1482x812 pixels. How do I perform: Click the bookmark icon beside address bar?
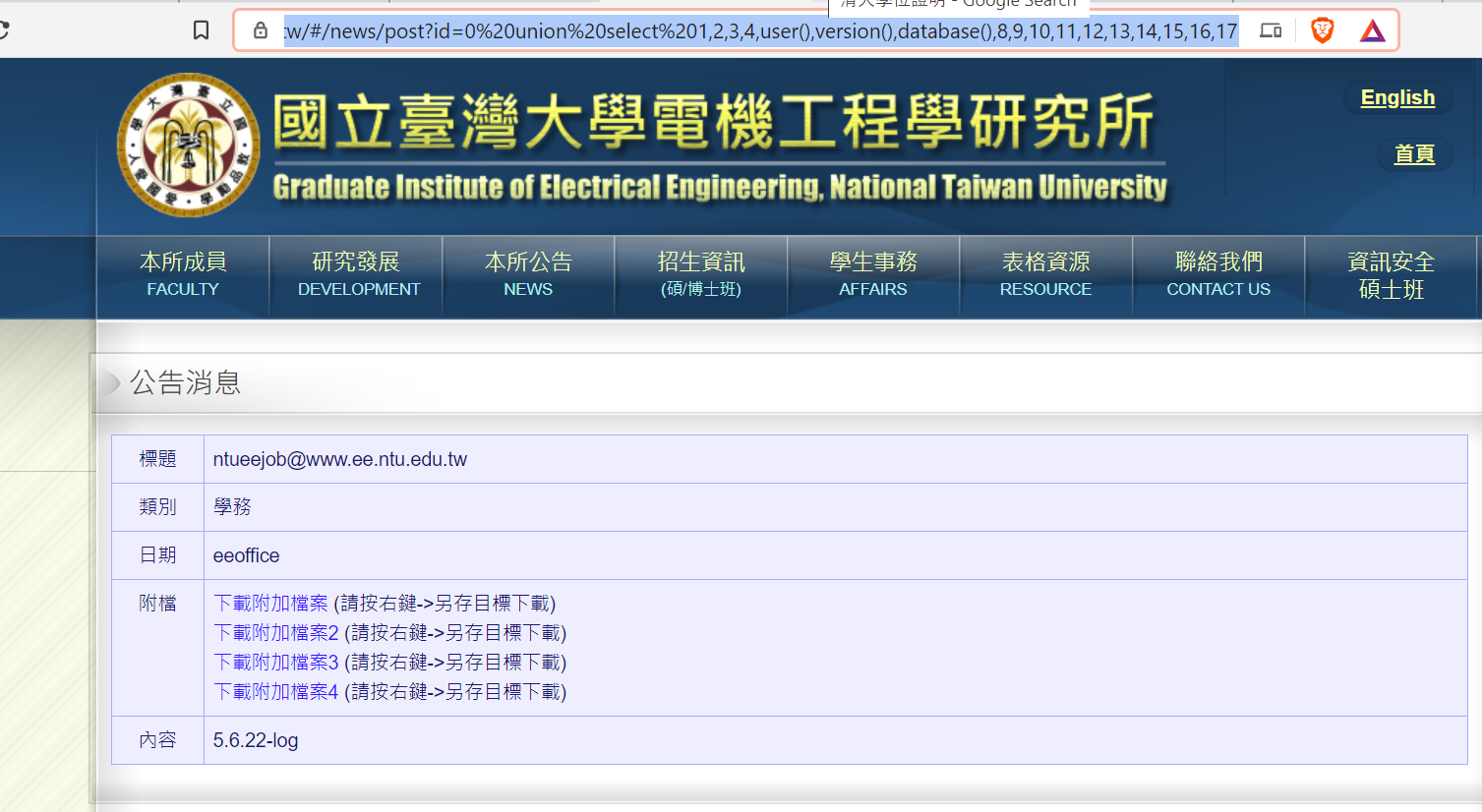pyautogui.click(x=201, y=30)
